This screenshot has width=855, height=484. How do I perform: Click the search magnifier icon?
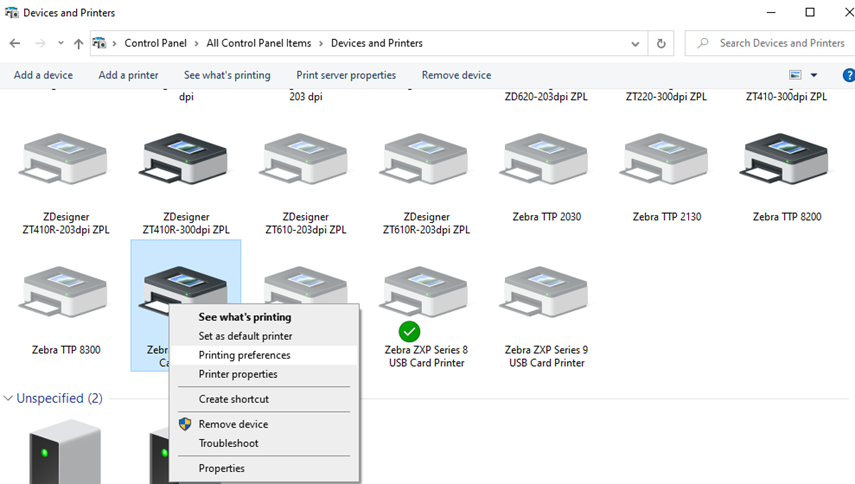pyautogui.click(x=703, y=43)
